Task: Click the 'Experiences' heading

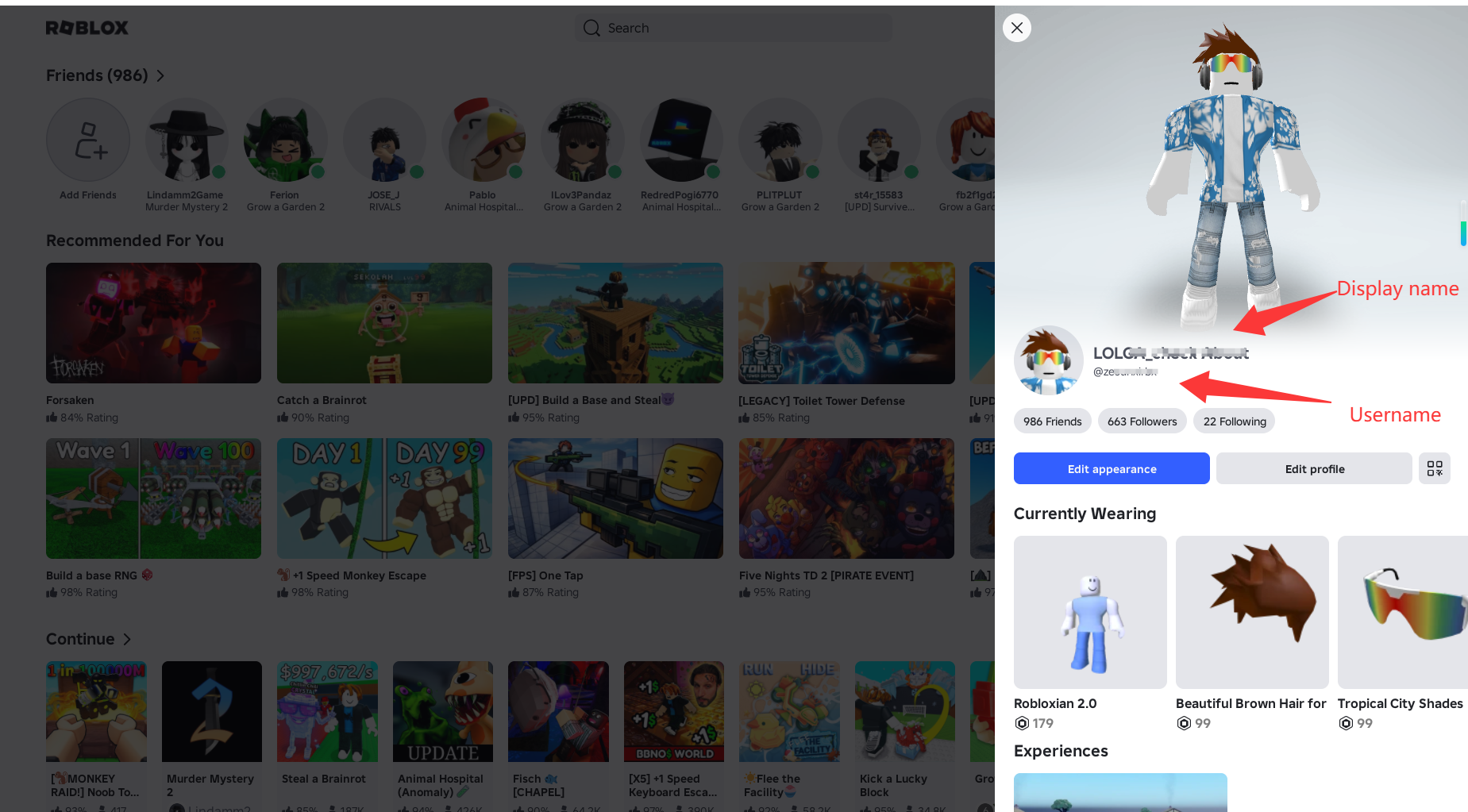Action: click(1061, 751)
